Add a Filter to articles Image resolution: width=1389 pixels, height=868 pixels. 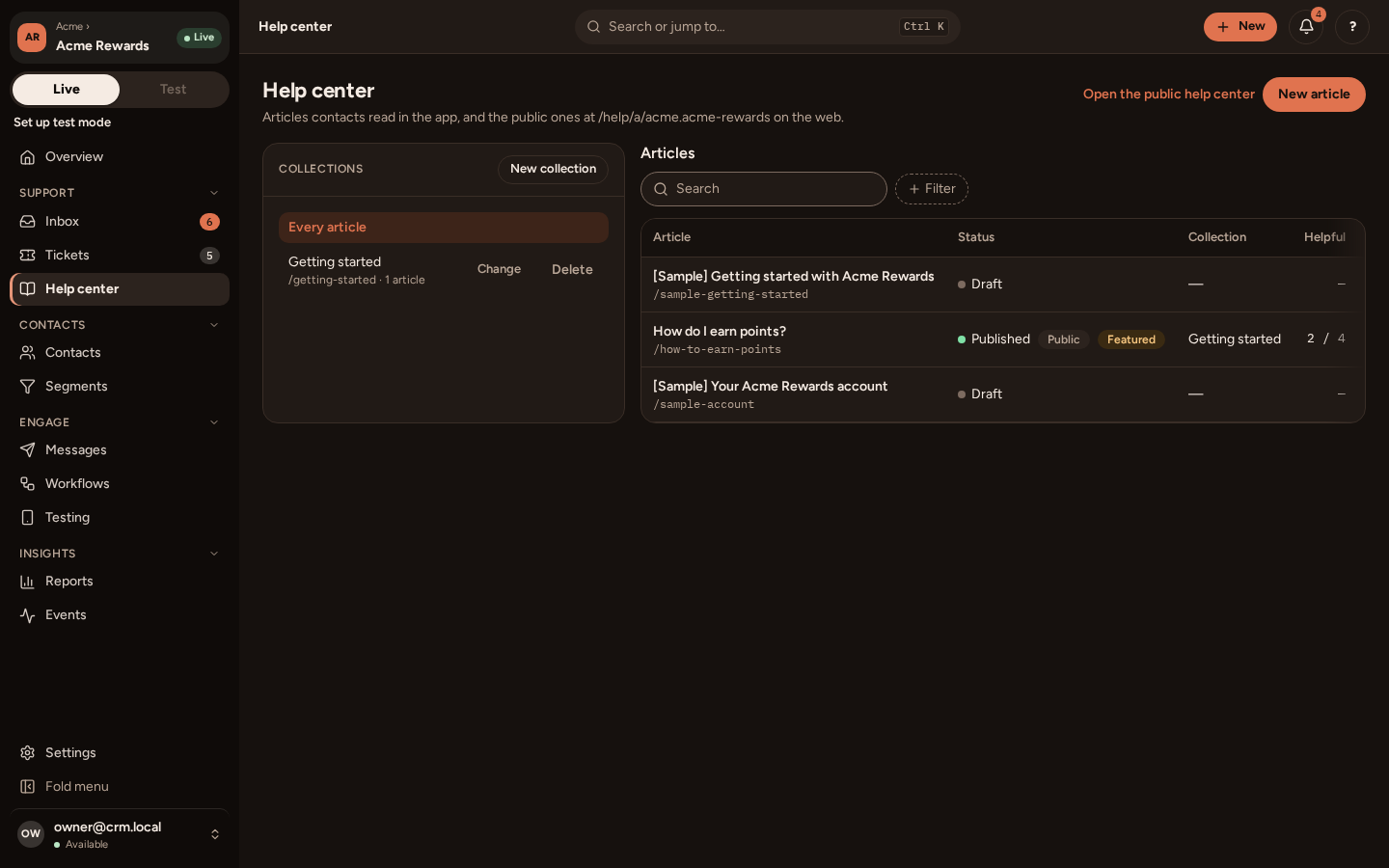coord(932,189)
